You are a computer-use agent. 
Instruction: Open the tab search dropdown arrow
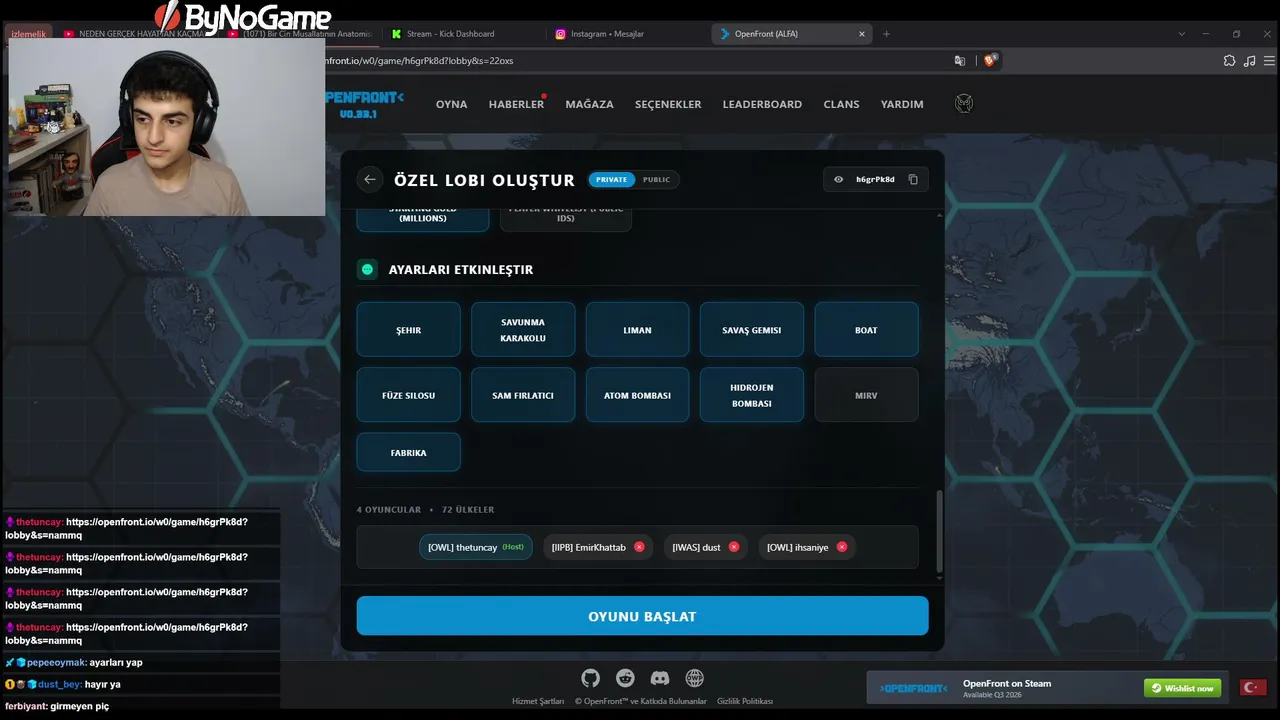(1180, 34)
